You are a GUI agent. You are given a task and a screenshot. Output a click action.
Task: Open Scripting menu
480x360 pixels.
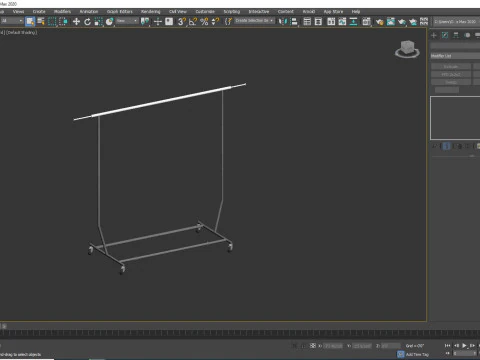[232, 11]
